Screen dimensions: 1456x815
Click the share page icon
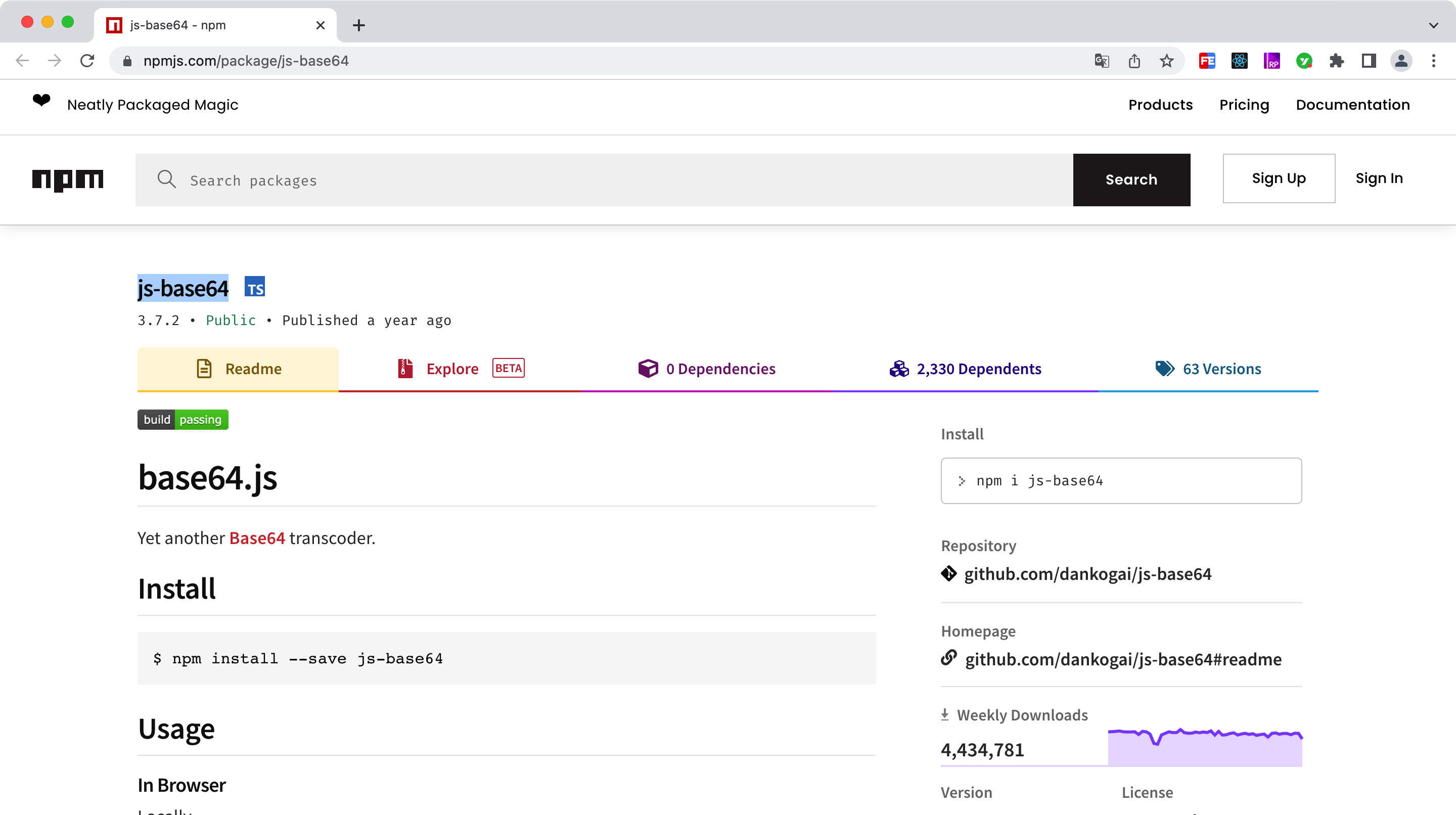tap(1134, 61)
